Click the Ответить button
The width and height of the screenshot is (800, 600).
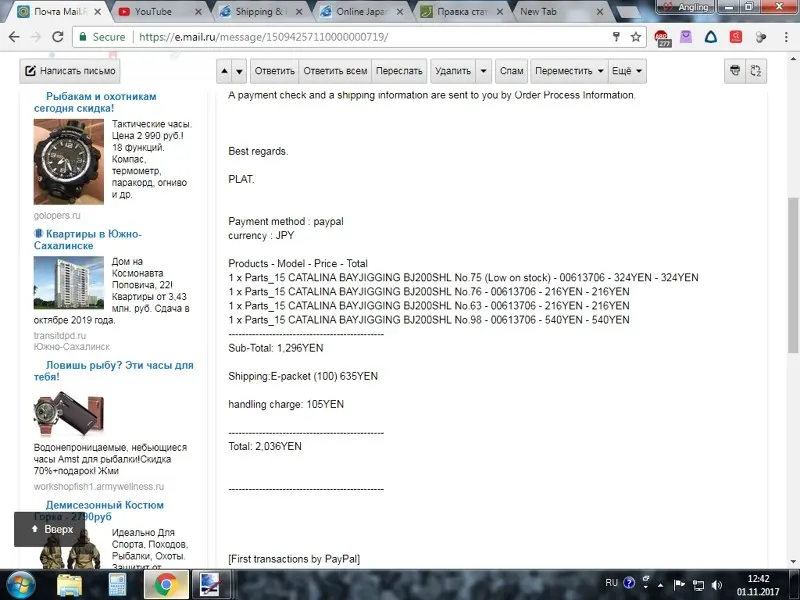coord(274,71)
